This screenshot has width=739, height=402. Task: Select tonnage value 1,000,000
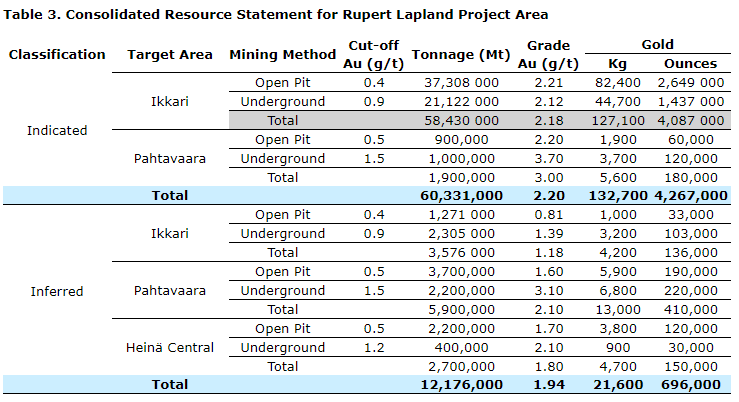tap(461, 159)
